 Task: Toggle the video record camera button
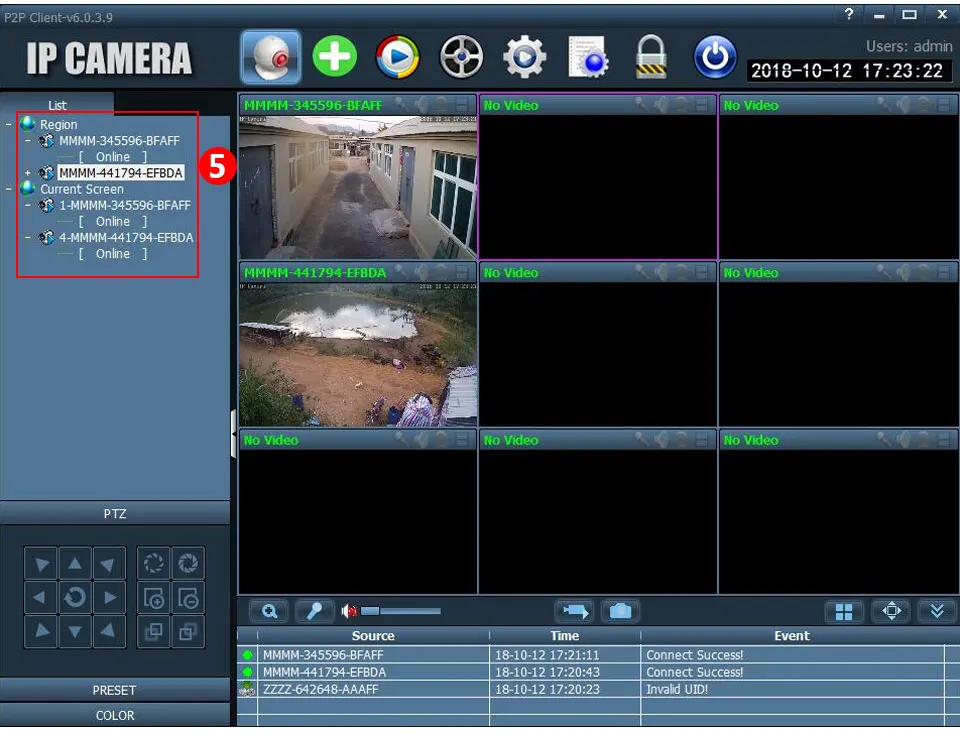click(575, 611)
